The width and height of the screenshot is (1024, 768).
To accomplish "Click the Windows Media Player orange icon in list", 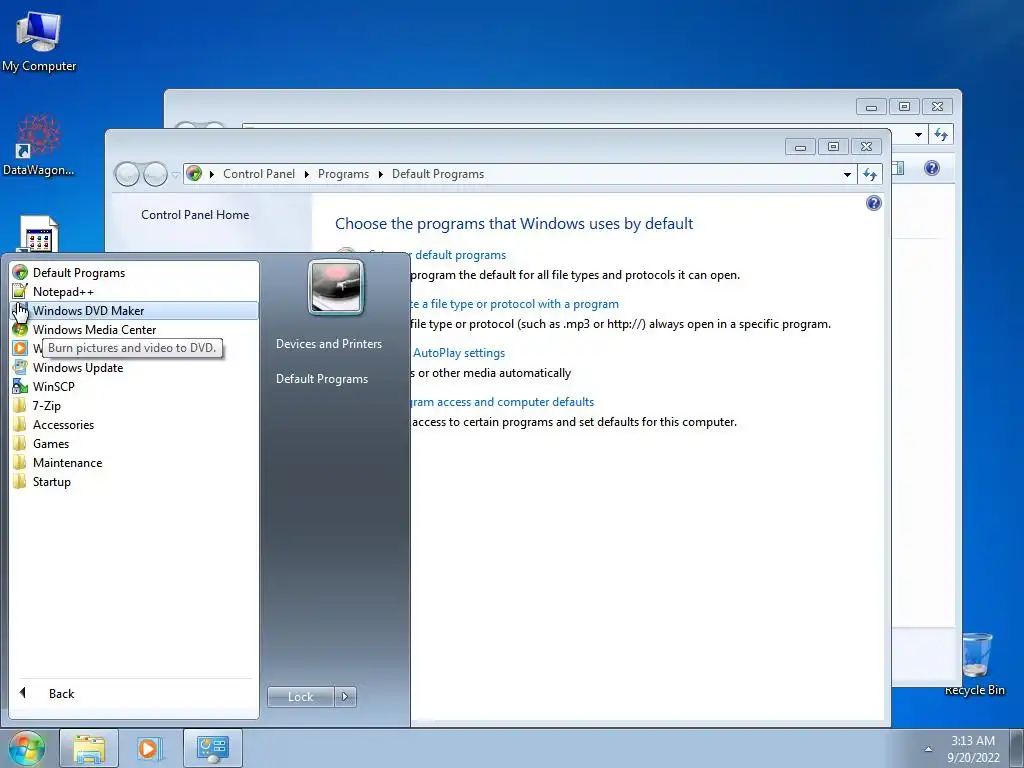I will tap(20, 349).
